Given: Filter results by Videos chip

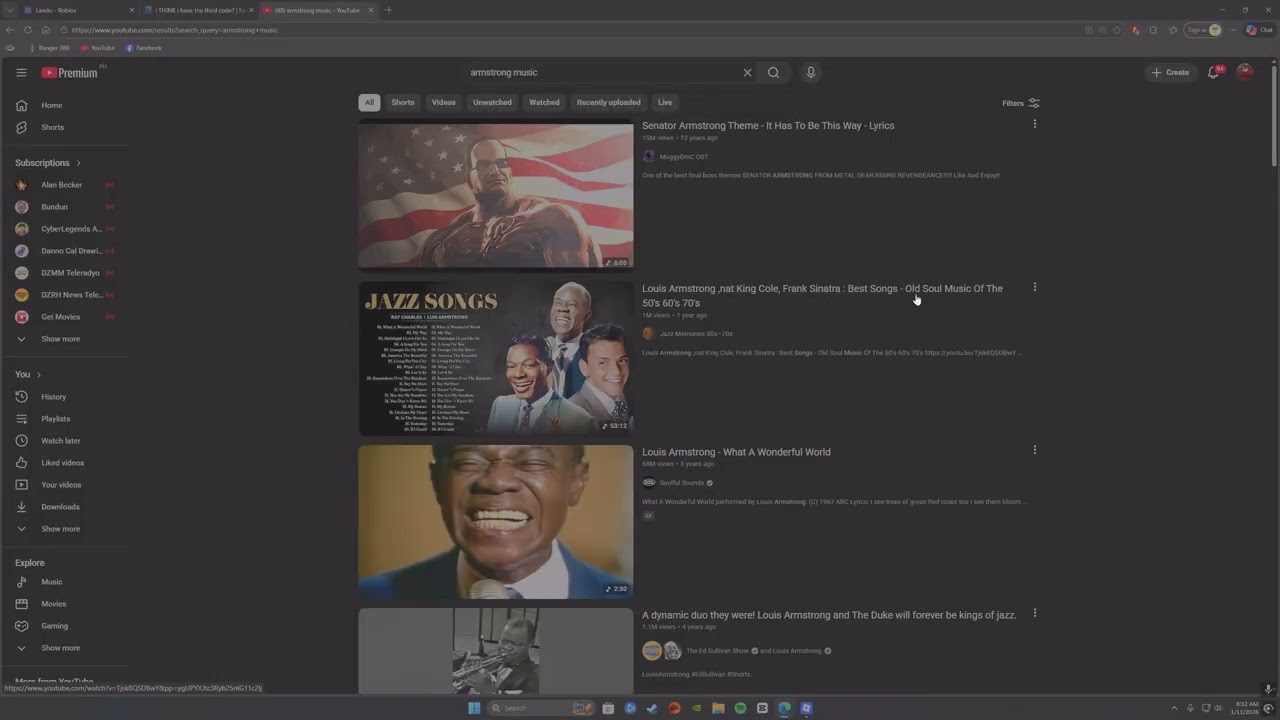Looking at the screenshot, I should (x=444, y=102).
